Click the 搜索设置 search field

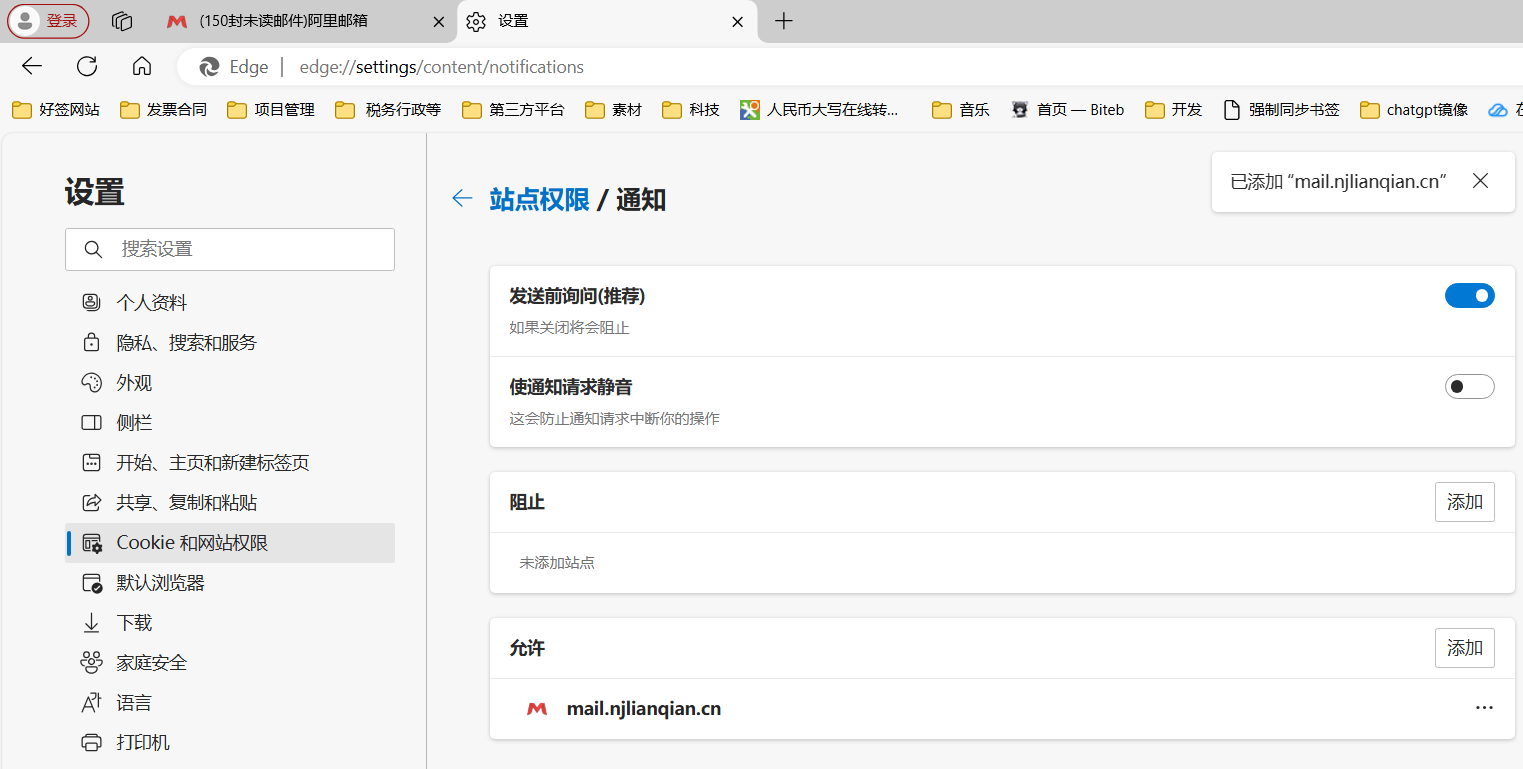pos(230,249)
